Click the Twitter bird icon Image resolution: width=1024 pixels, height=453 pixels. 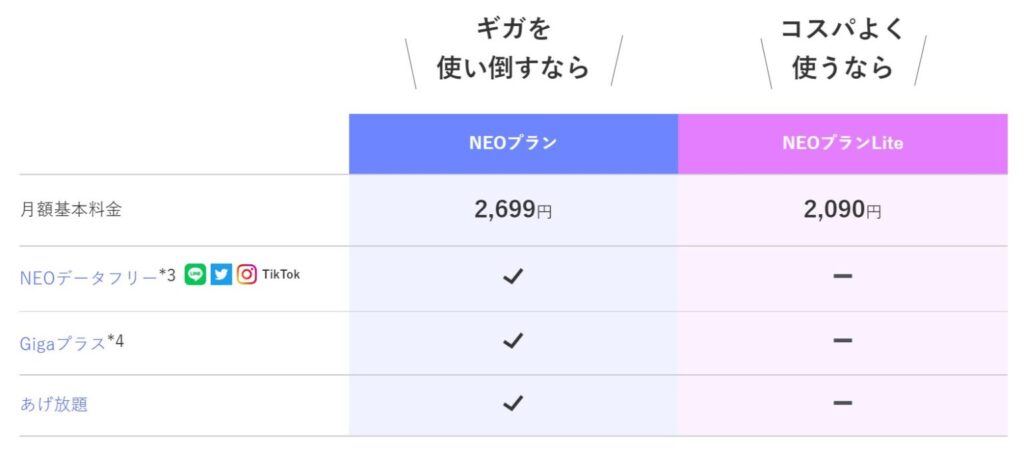[221, 275]
